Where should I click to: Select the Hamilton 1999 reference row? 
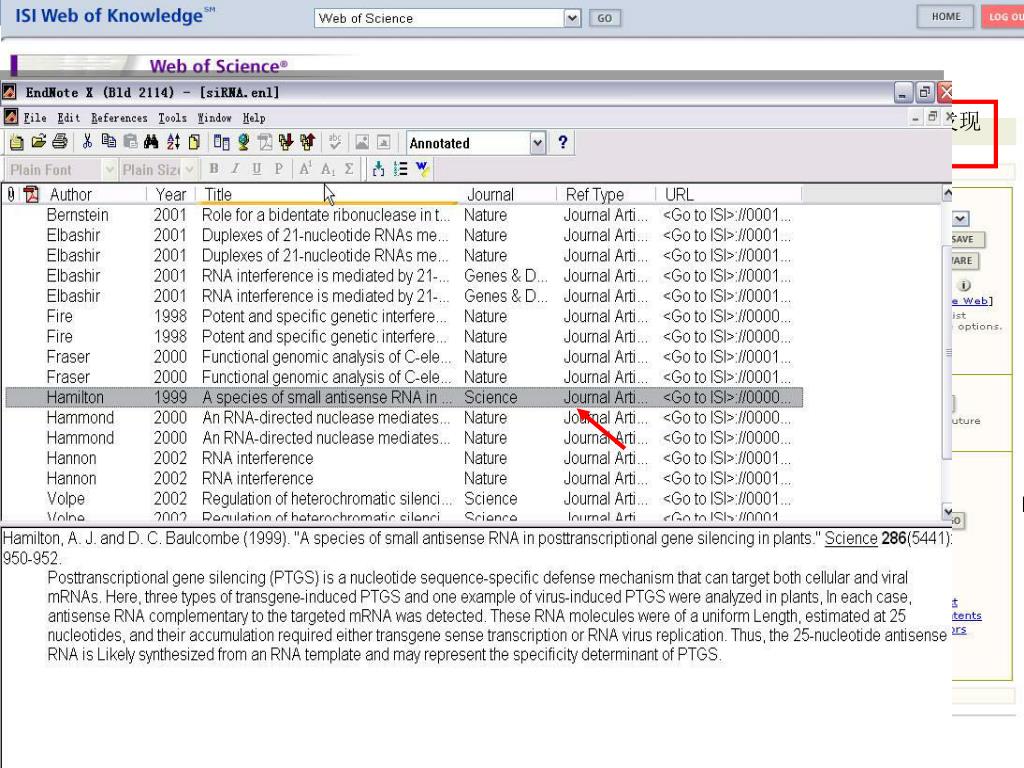404,397
